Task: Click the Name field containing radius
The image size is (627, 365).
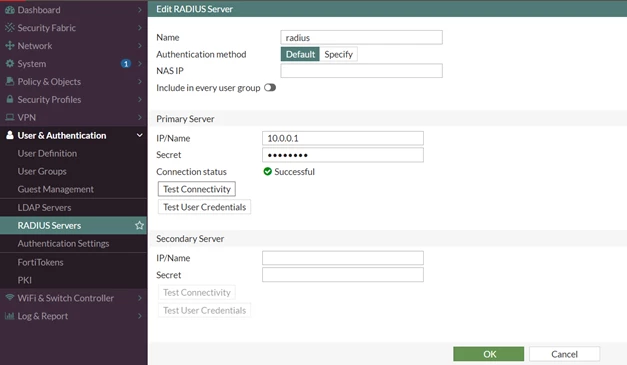Action: (361, 38)
